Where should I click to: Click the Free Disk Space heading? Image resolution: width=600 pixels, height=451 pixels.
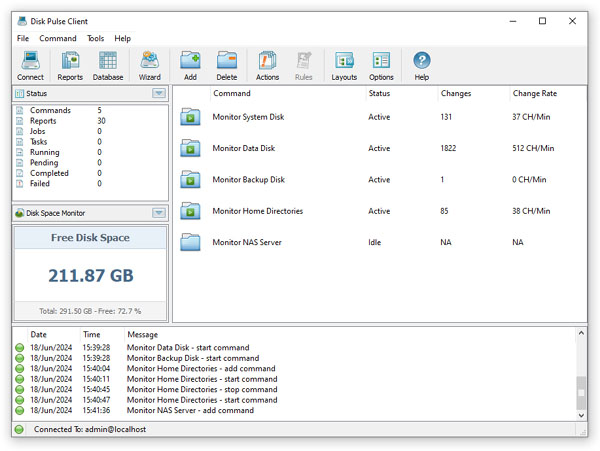(x=90, y=238)
